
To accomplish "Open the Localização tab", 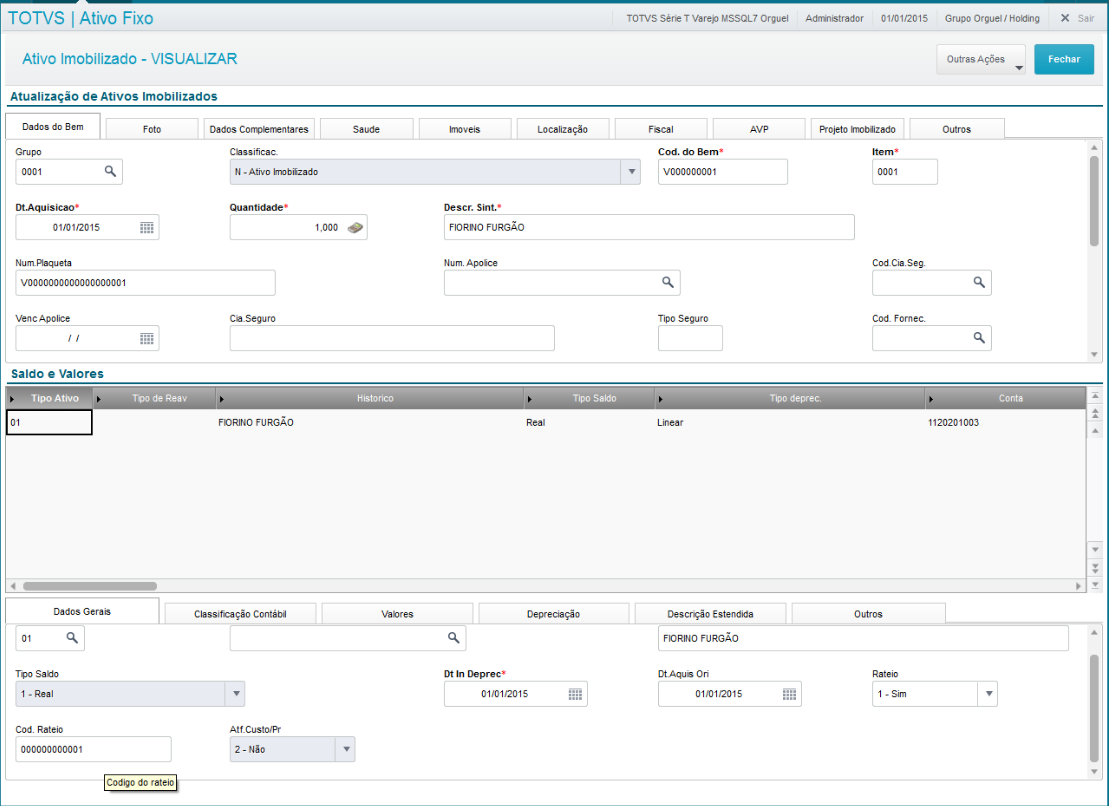I will [x=562, y=129].
